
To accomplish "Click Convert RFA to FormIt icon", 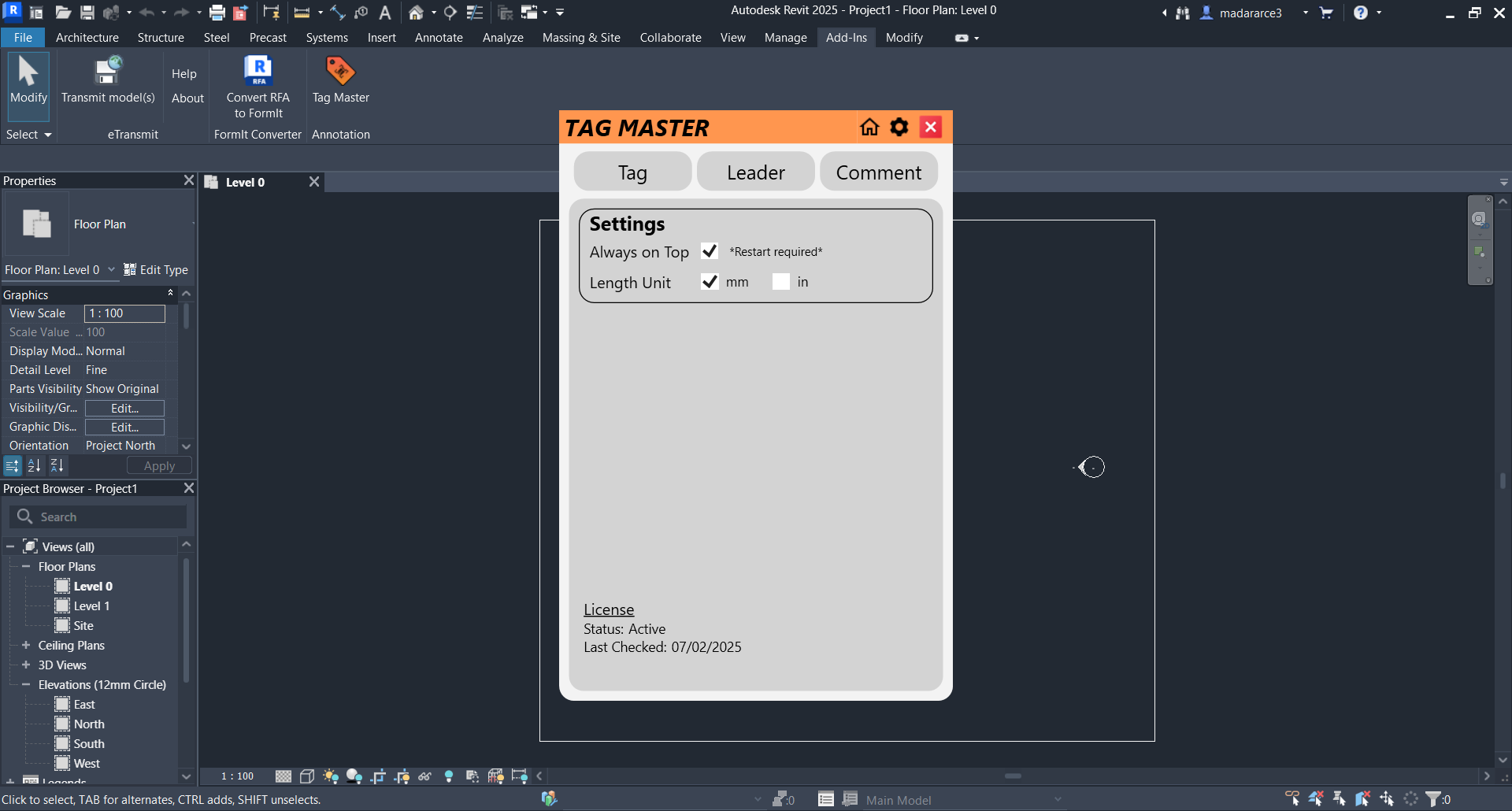I will click(258, 72).
